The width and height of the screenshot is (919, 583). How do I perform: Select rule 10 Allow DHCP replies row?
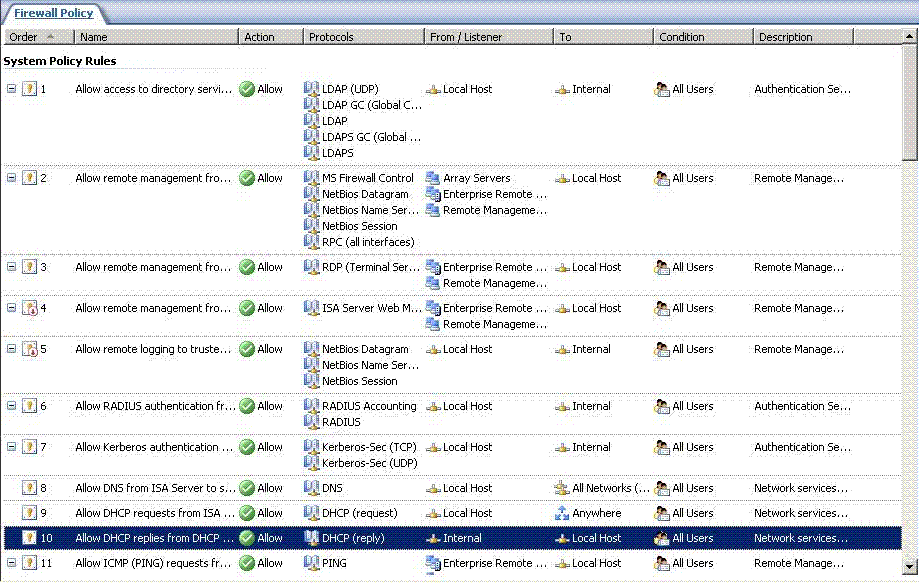point(452,538)
